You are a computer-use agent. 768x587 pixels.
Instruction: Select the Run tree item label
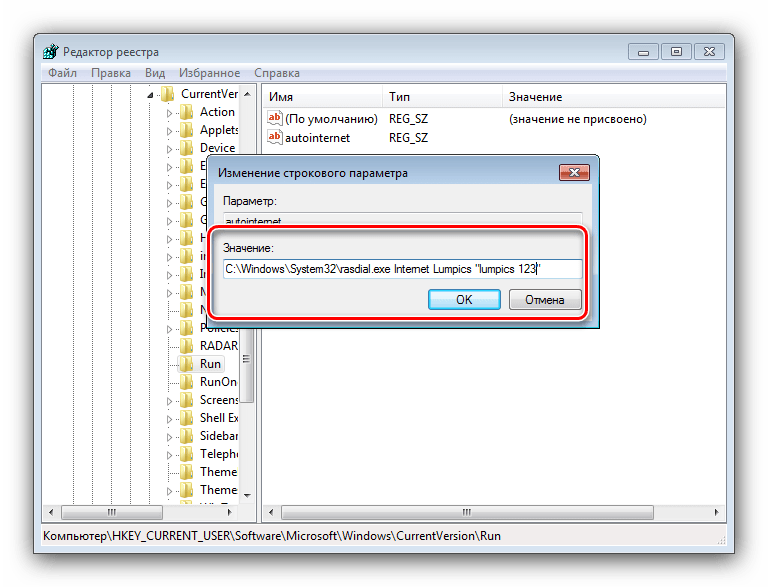point(210,364)
